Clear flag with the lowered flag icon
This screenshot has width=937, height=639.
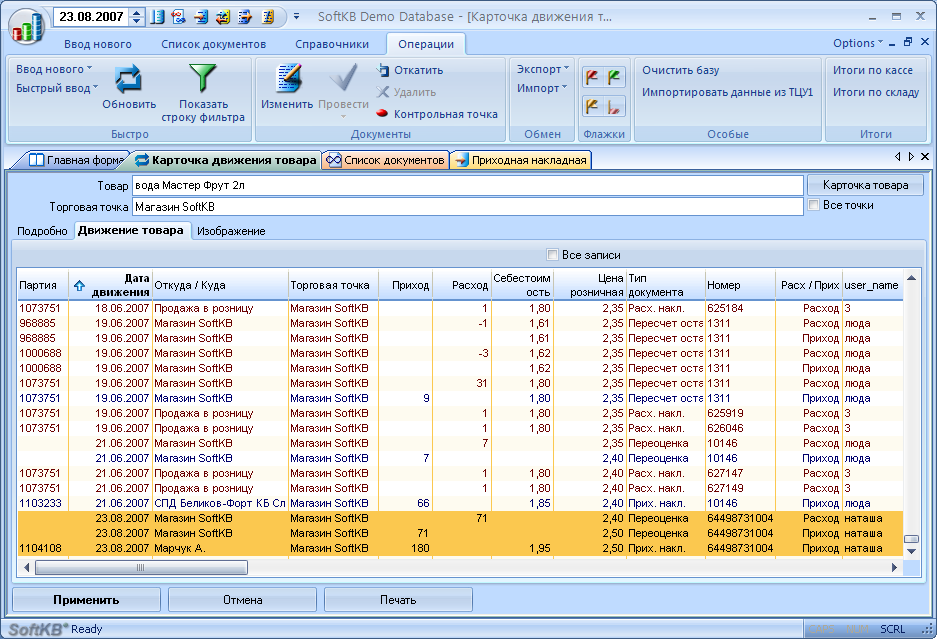pos(614,106)
